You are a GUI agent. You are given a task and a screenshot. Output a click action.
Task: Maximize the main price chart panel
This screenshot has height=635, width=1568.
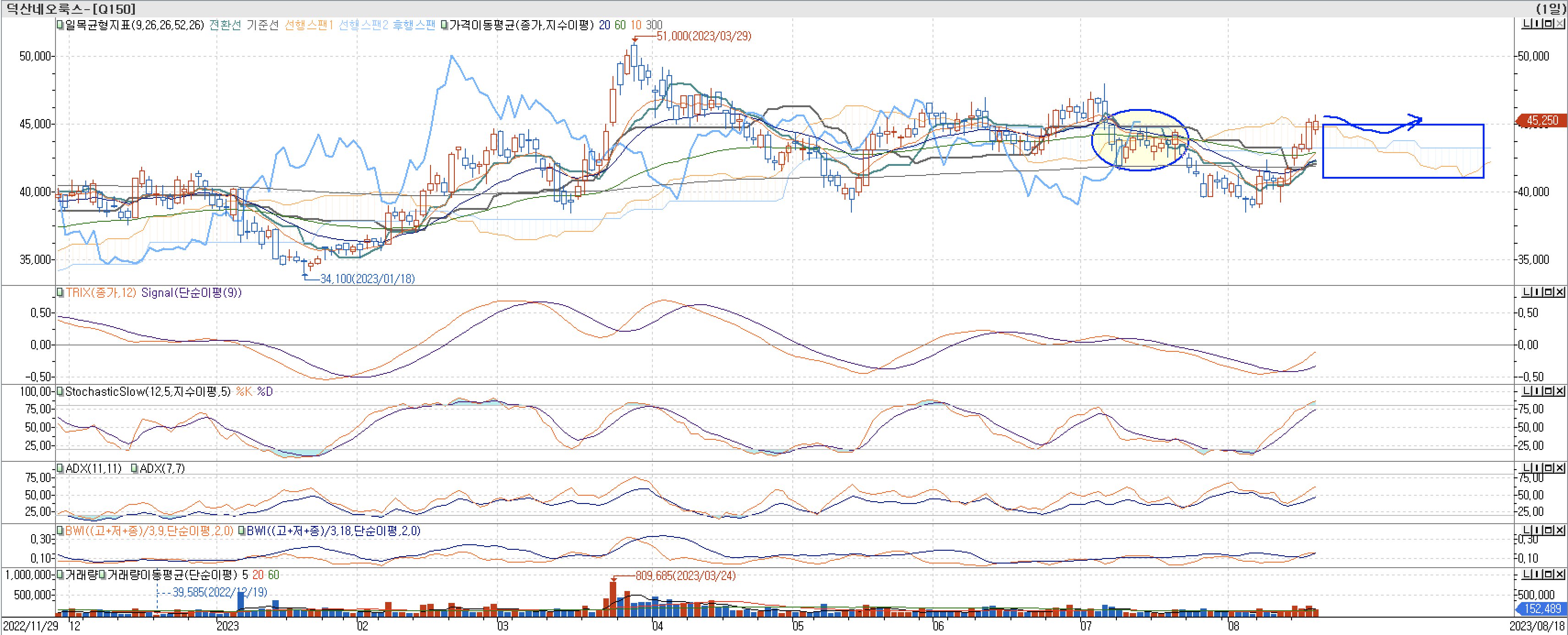(x=1549, y=24)
